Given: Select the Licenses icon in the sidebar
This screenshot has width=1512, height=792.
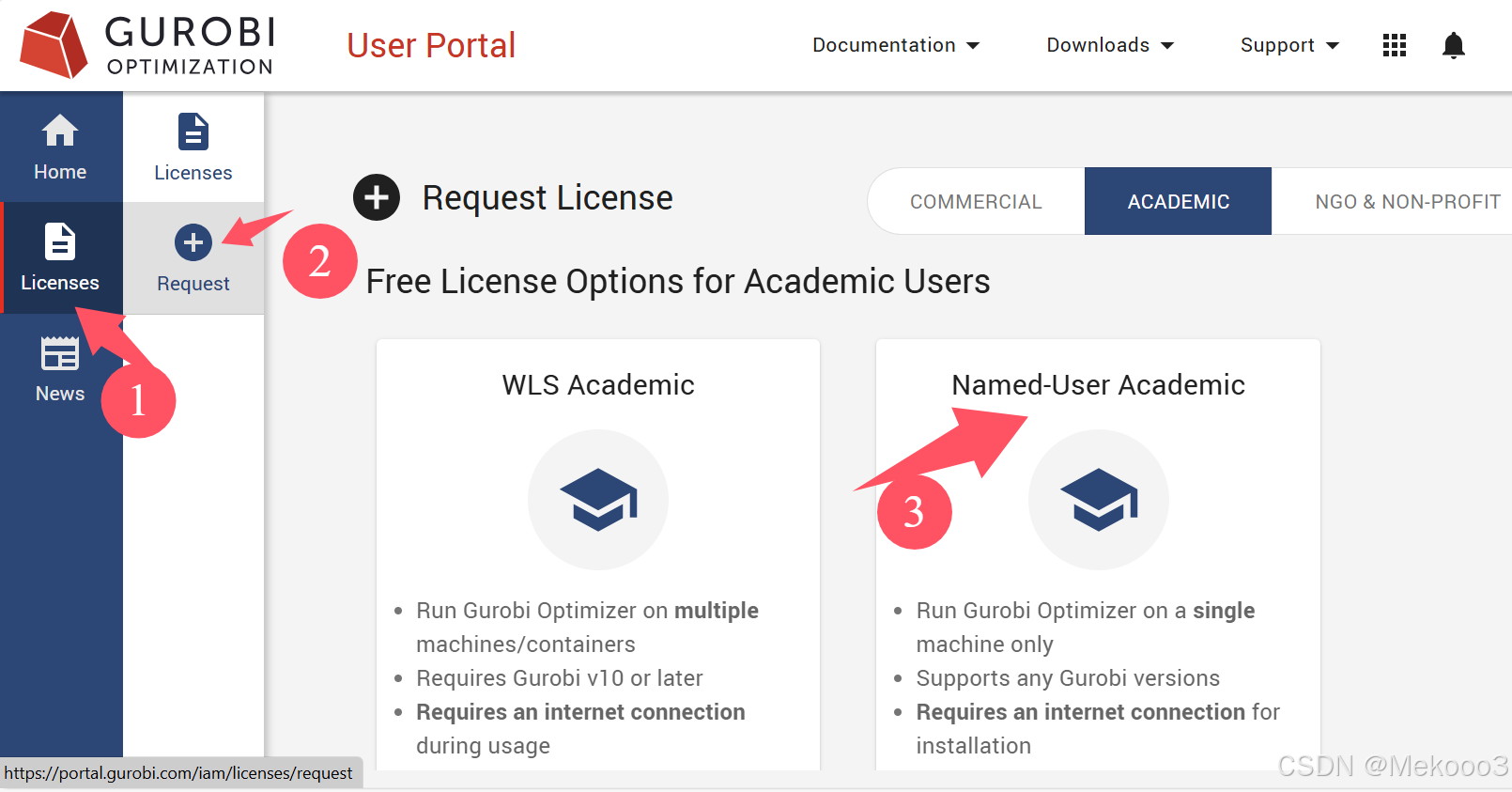Looking at the screenshot, I should point(59,258).
